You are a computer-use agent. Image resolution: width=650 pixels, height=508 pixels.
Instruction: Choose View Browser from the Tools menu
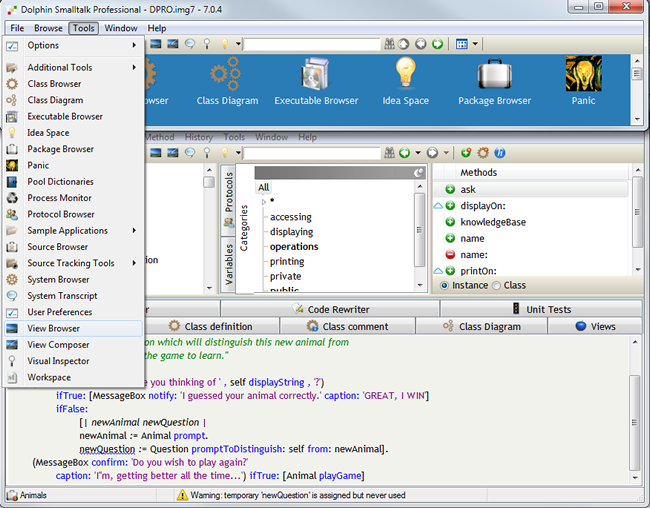click(74, 328)
